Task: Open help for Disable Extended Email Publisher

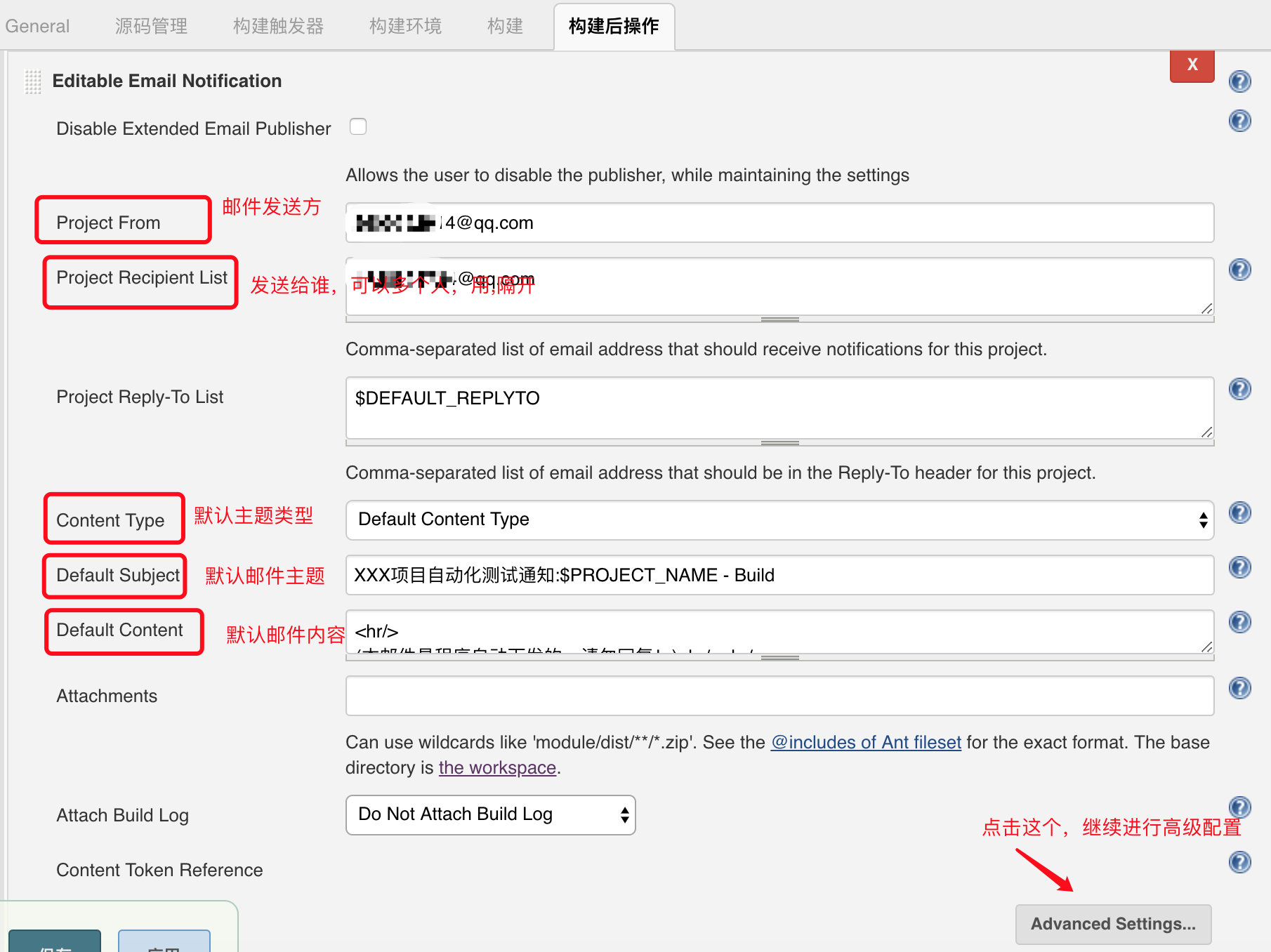Action: pos(1240,121)
